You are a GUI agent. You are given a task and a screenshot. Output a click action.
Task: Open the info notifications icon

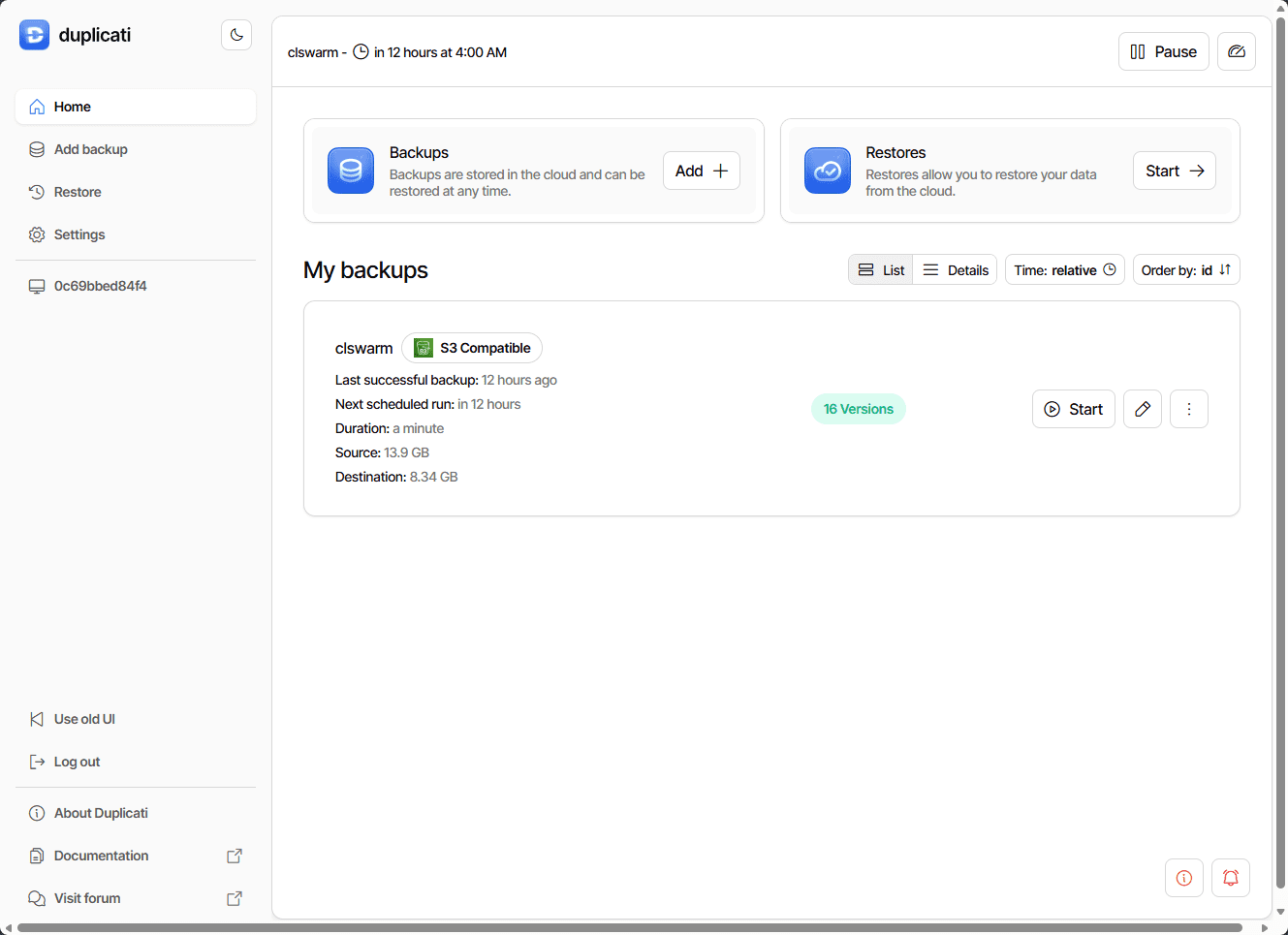coord(1184,878)
